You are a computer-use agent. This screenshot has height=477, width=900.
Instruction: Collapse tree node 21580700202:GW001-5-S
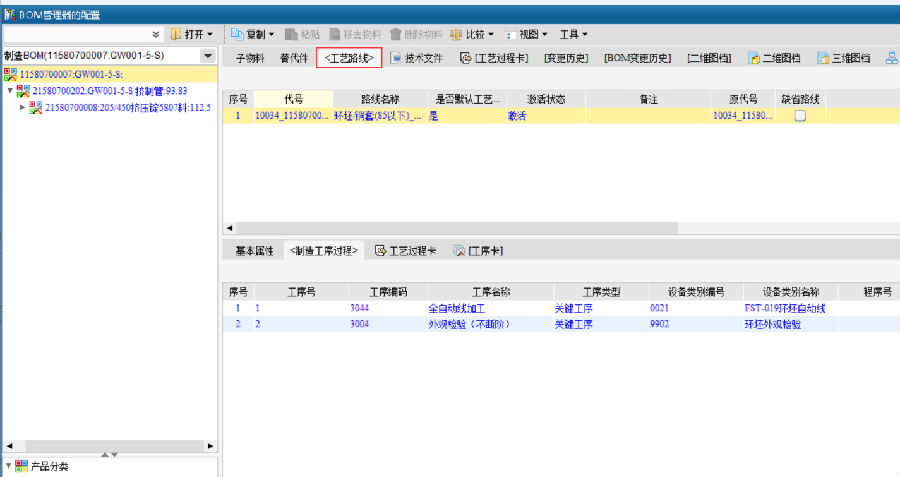point(10,91)
